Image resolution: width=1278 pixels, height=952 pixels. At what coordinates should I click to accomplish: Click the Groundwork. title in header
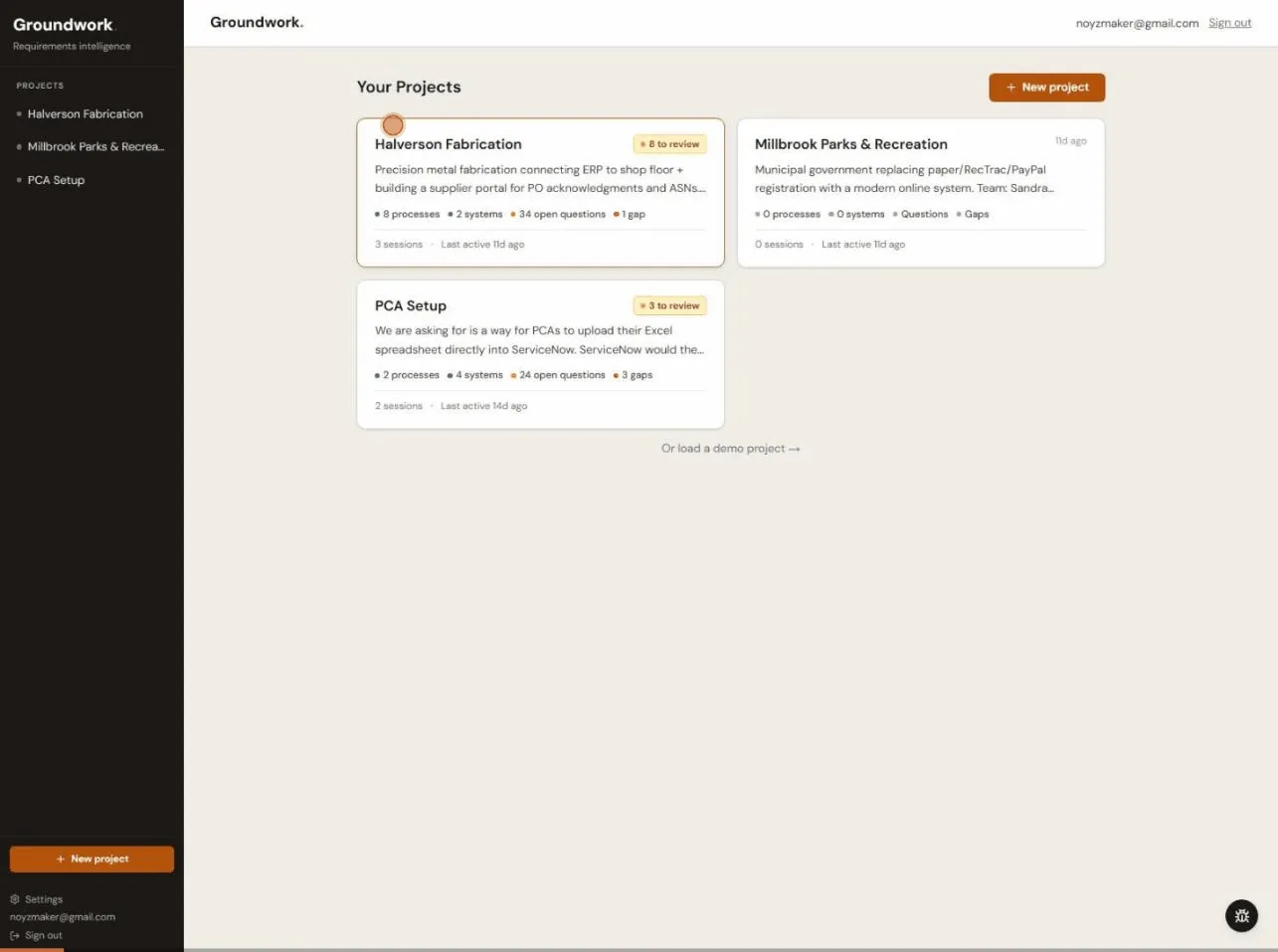(257, 22)
